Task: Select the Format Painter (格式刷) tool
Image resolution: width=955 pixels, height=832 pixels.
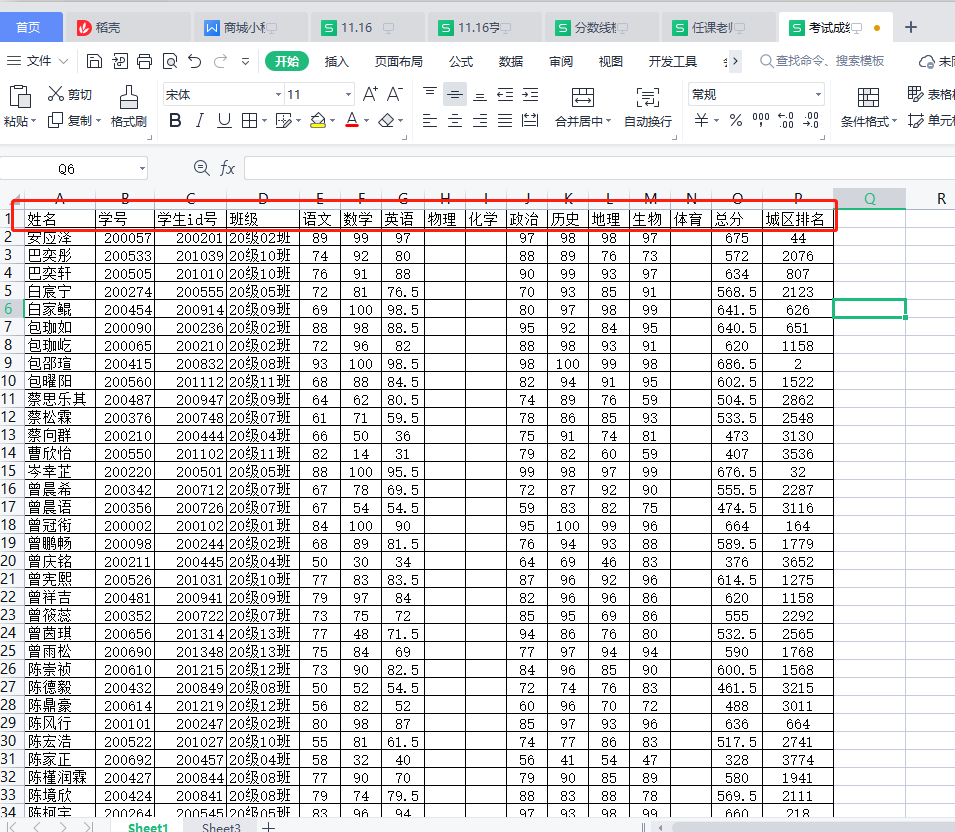Action: coord(129,106)
